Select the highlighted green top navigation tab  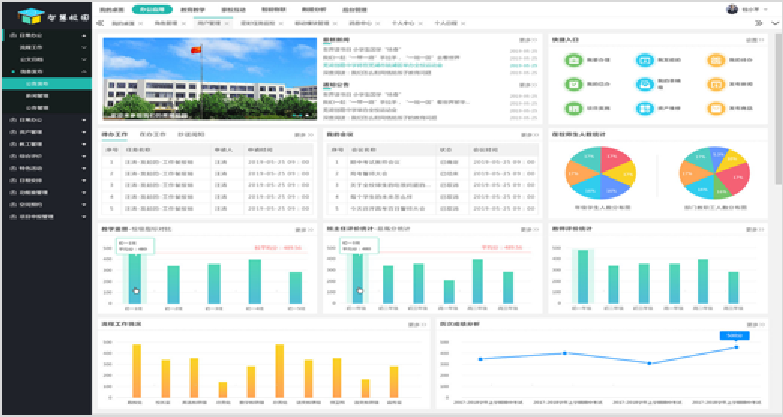[x=147, y=8]
